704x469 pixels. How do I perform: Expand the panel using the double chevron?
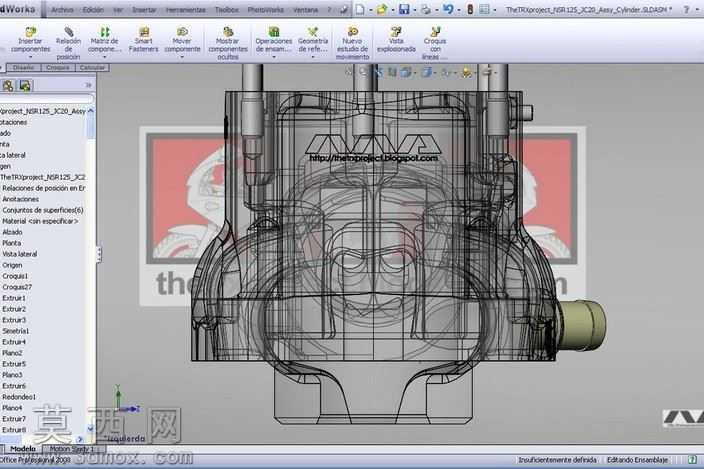tap(88, 85)
